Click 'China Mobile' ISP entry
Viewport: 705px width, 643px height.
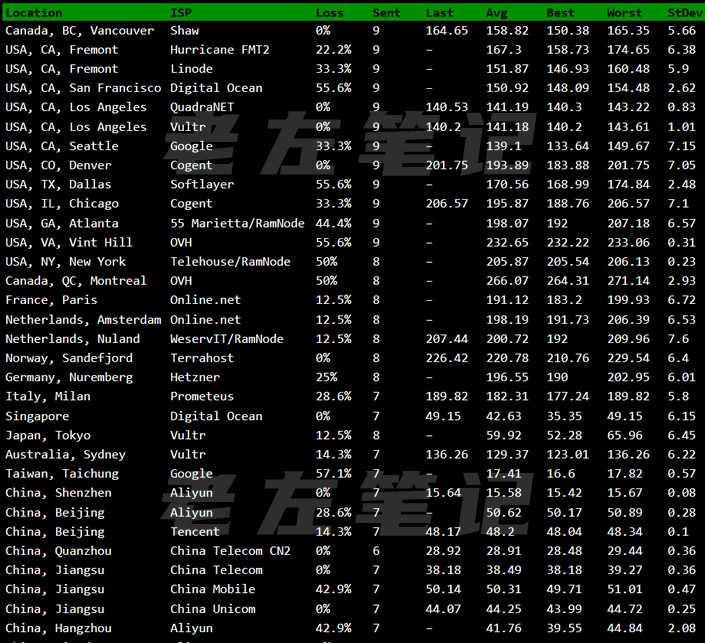(213, 589)
